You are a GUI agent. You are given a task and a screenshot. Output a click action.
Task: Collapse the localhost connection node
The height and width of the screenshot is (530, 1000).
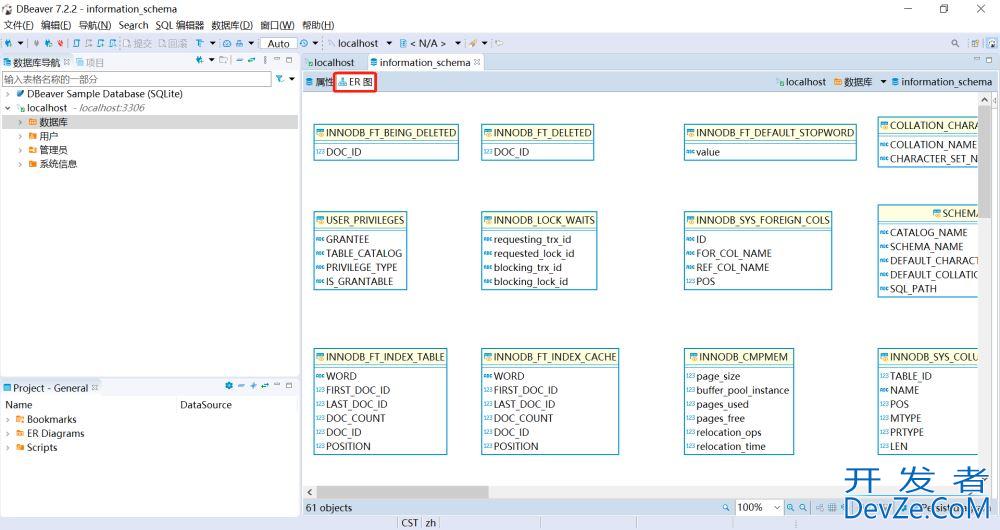click(8, 108)
